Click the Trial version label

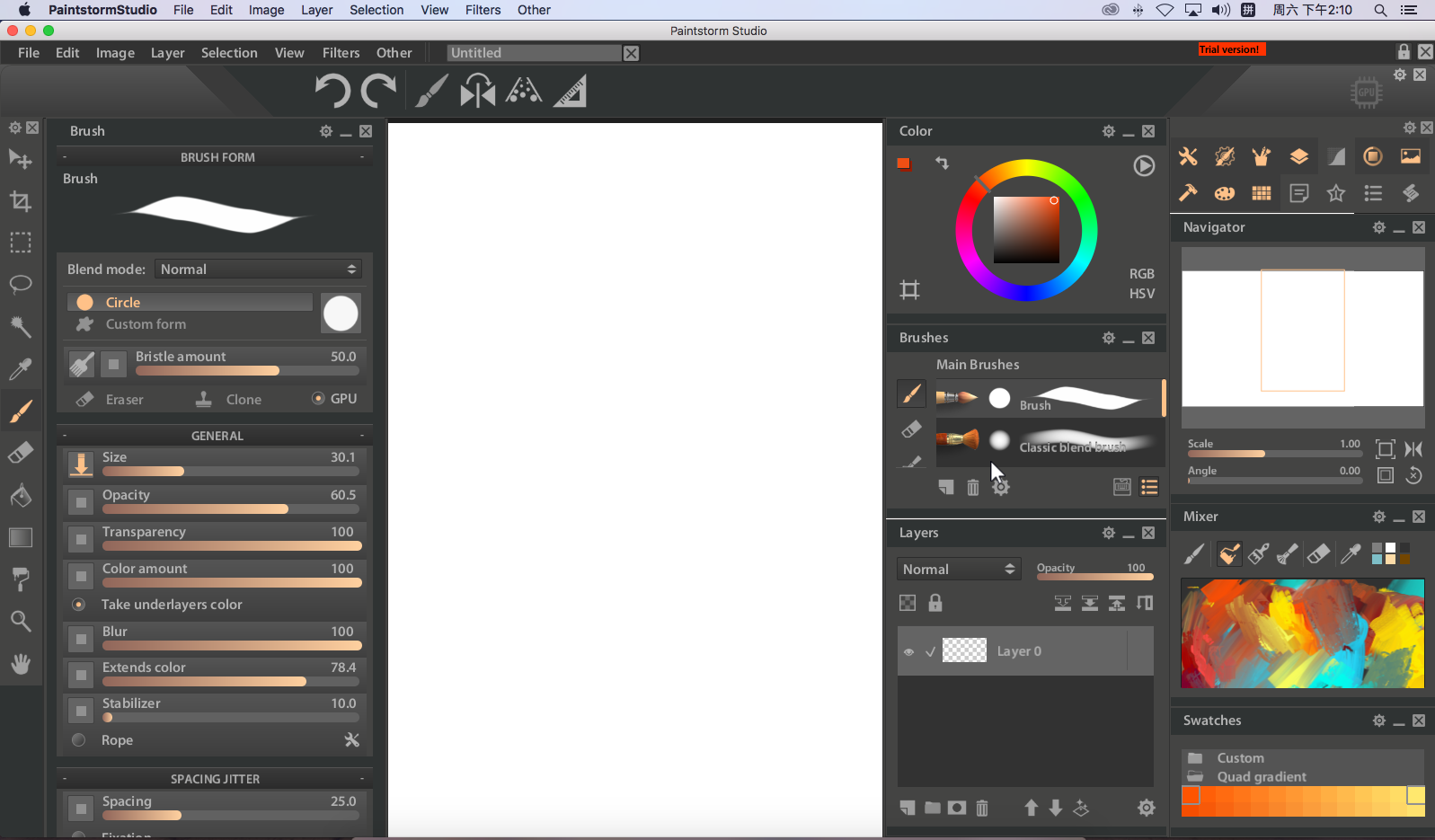tap(1231, 49)
